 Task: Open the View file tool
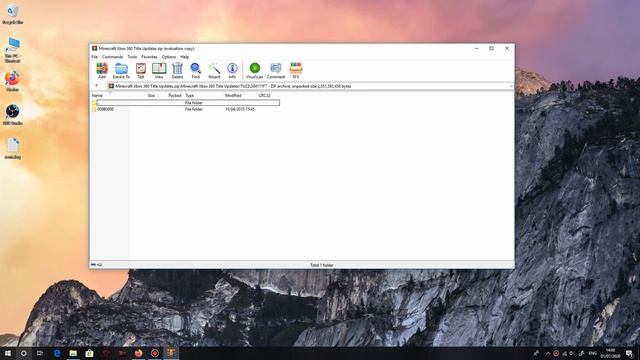pyautogui.click(x=159, y=70)
